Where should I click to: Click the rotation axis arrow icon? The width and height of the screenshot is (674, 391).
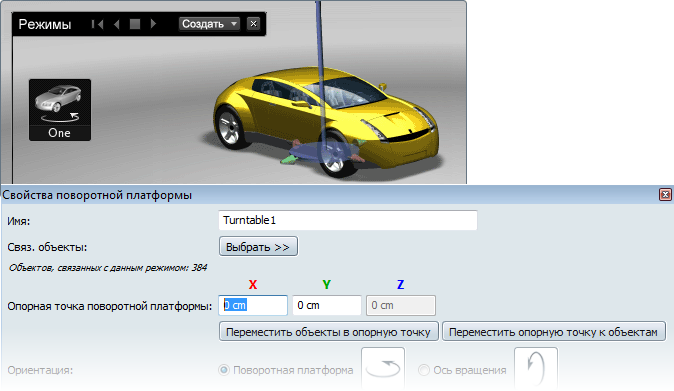(536, 368)
